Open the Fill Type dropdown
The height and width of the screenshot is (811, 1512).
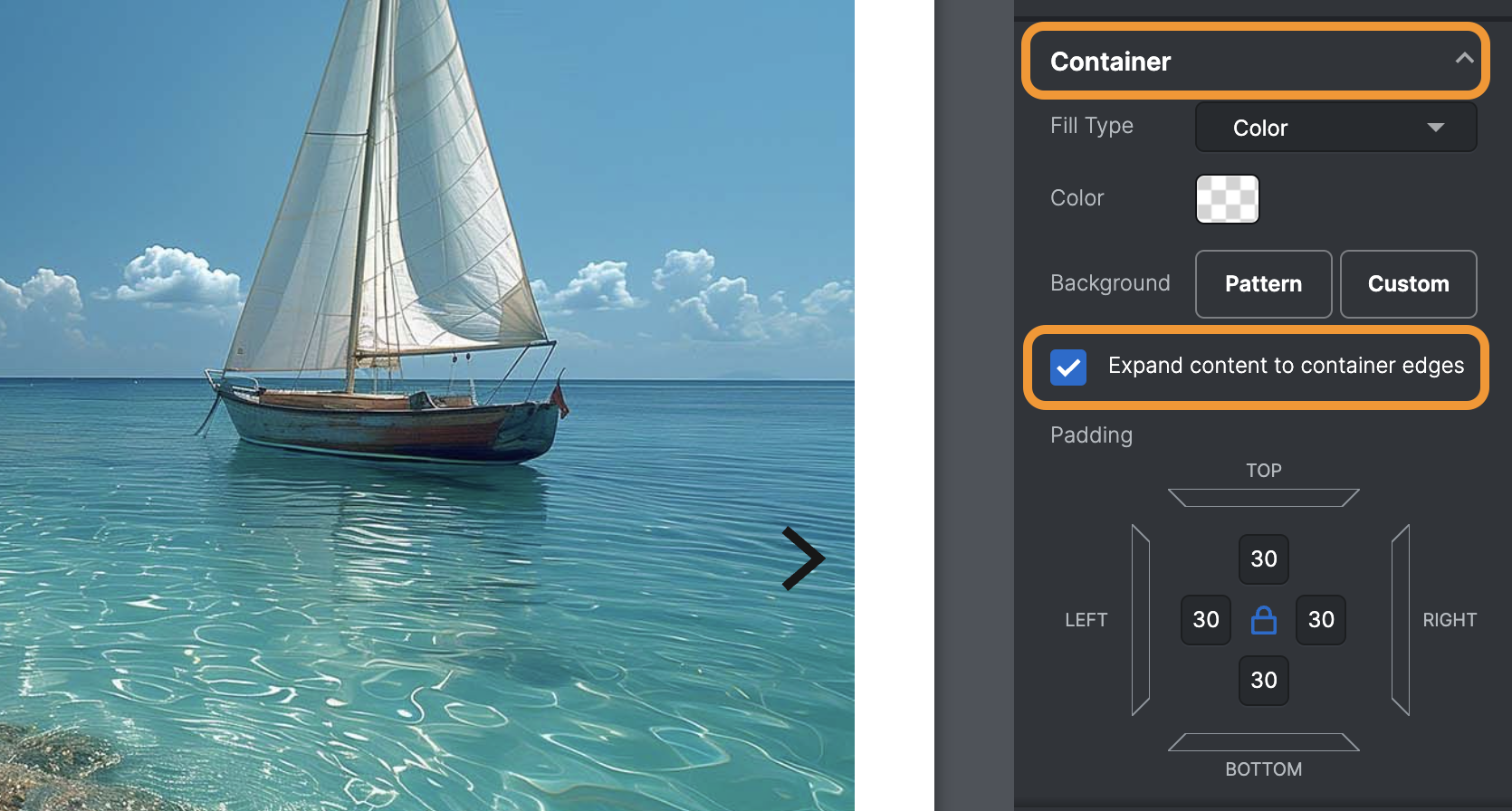[x=1335, y=127]
